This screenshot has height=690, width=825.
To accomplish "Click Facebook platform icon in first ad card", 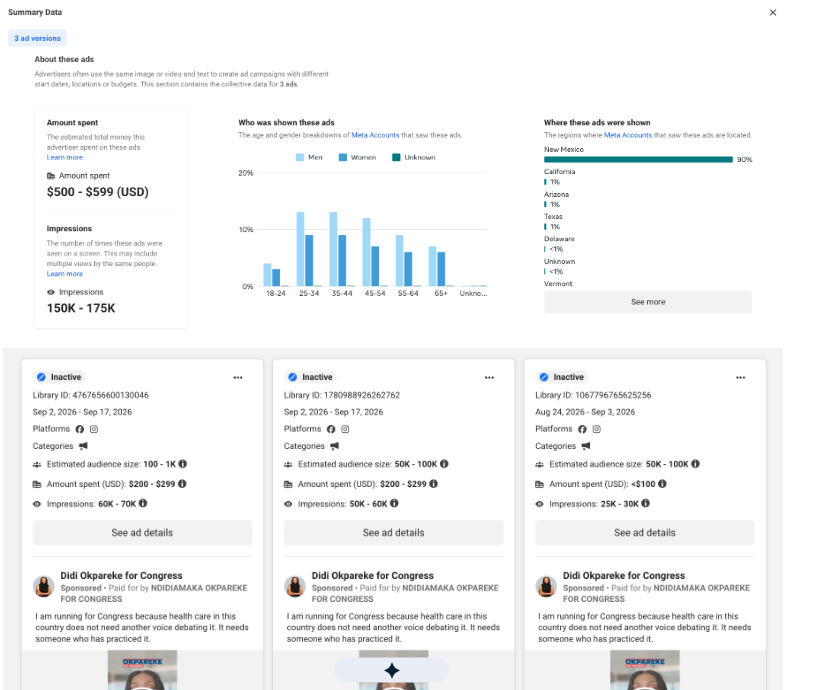I will pos(79,429).
